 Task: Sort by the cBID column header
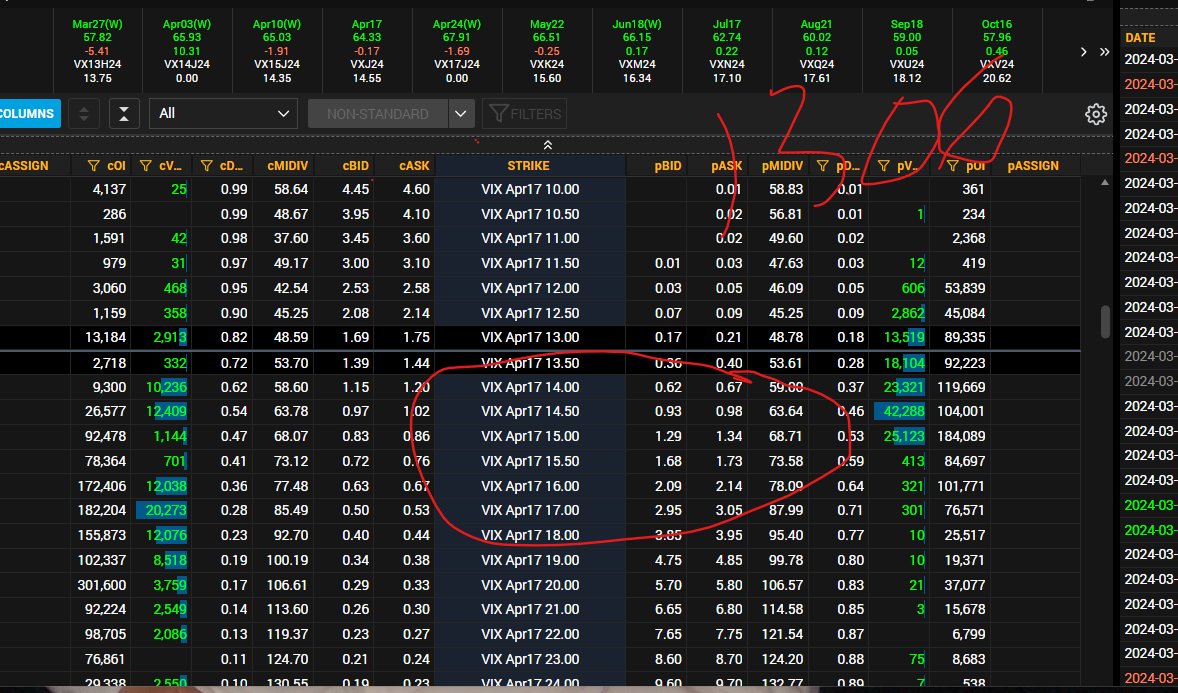click(355, 166)
